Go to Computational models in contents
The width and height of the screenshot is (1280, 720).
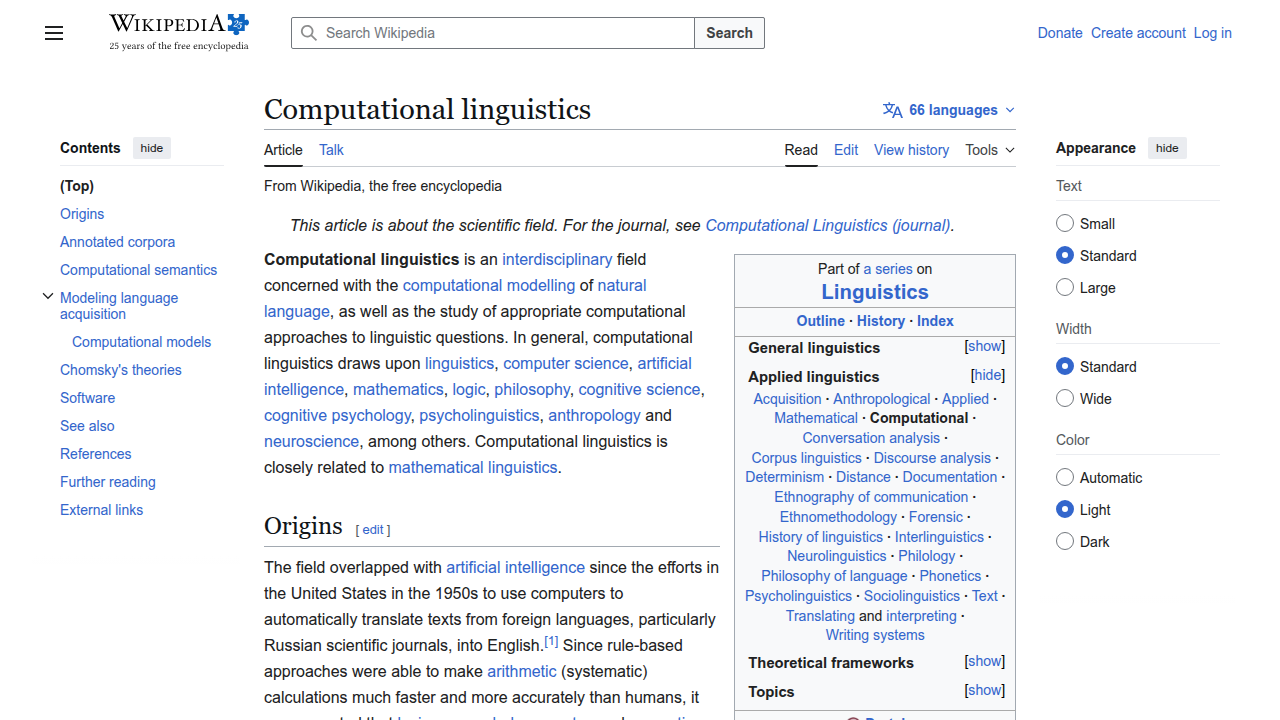click(x=141, y=342)
